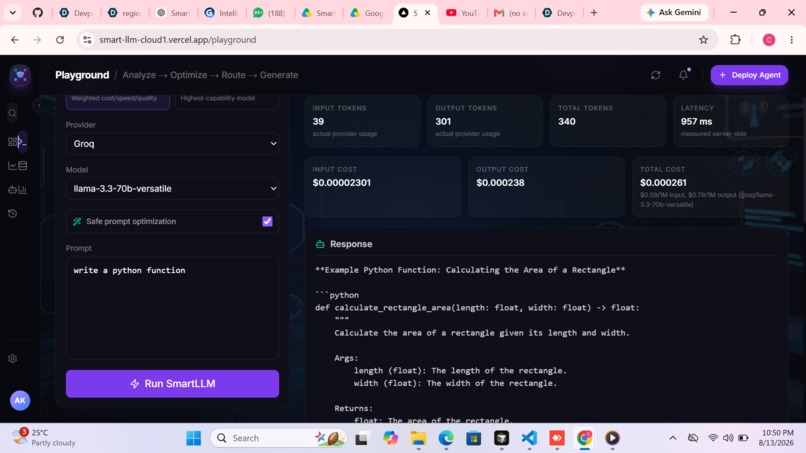Click the Latency value 957 ms
Viewport: 806px width, 453px height.
coord(697,121)
